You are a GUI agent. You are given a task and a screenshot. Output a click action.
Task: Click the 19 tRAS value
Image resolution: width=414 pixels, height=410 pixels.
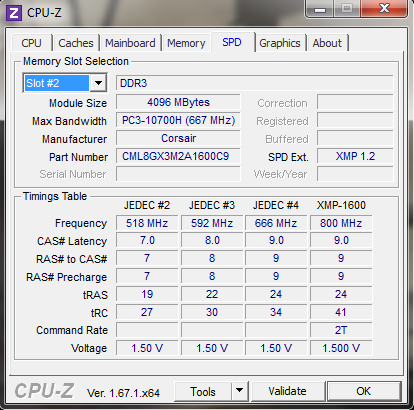tap(147, 294)
